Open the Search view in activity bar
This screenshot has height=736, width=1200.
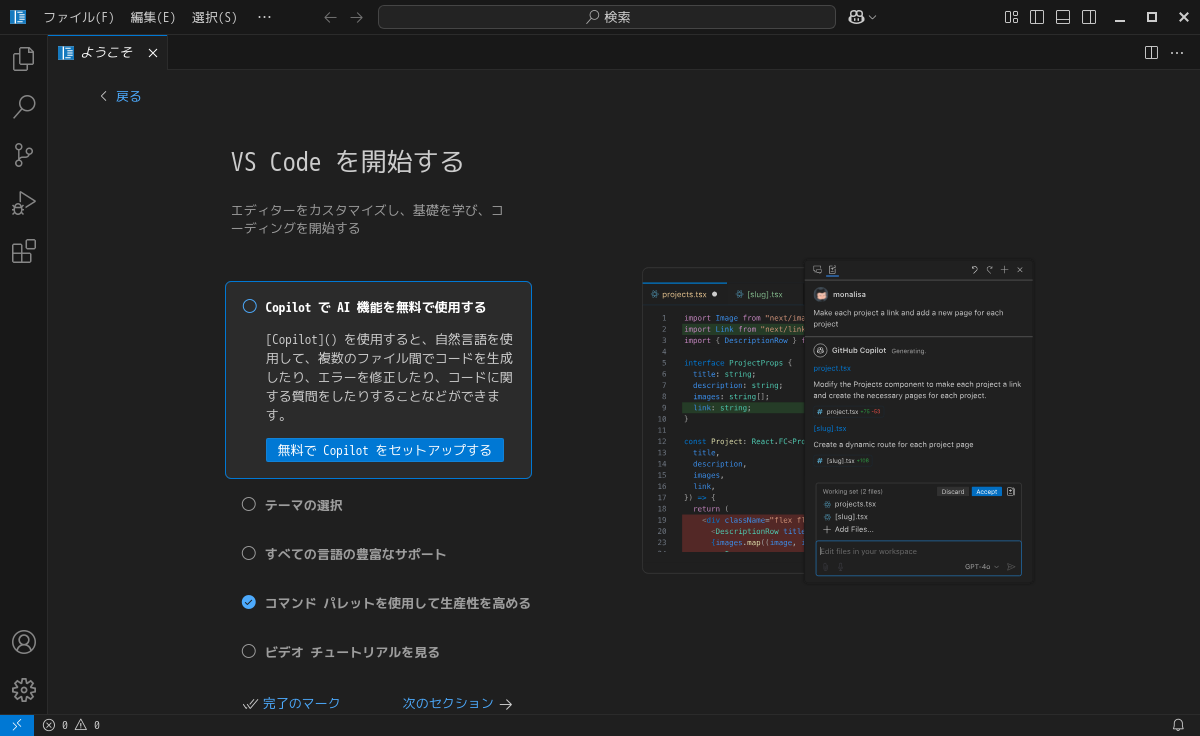pyautogui.click(x=24, y=107)
